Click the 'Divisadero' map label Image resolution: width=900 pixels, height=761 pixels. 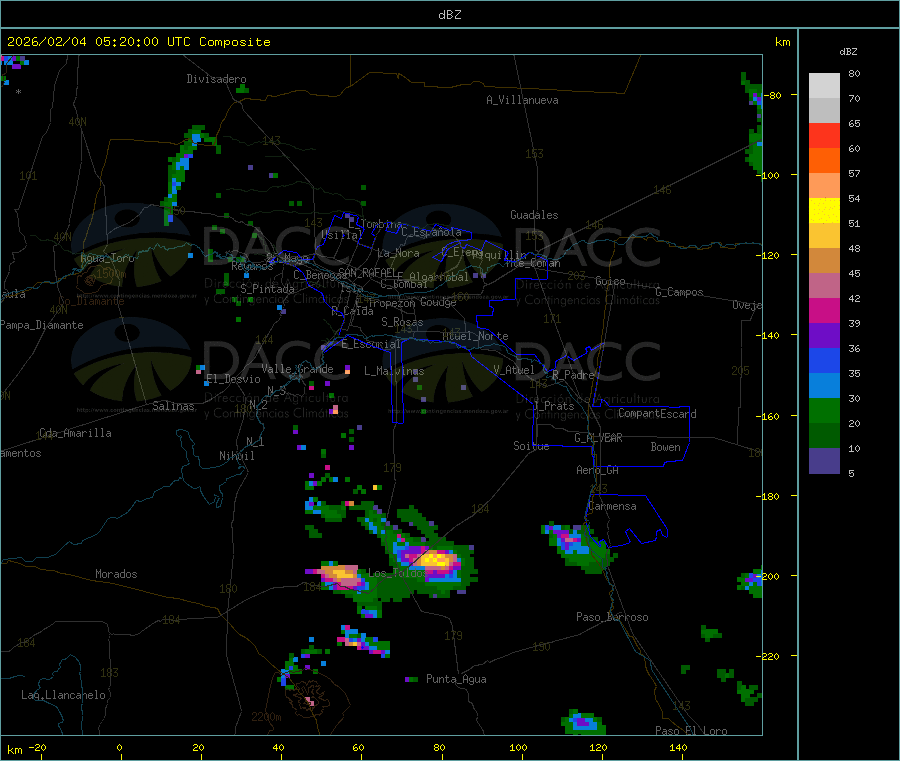pyautogui.click(x=216, y=79)
